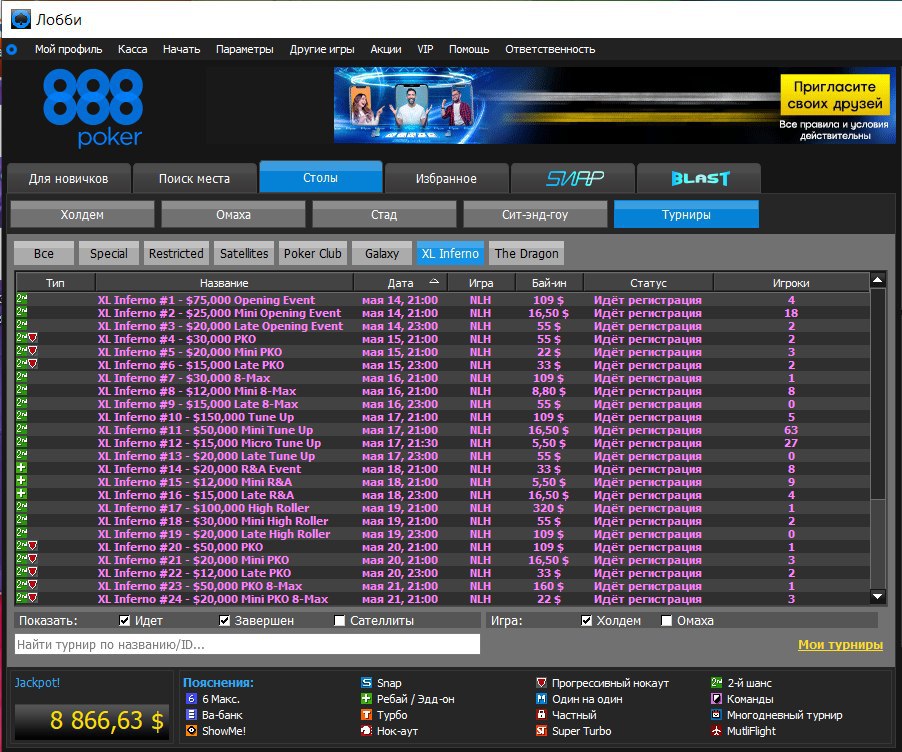This screenshot has height=752, width=902.
Task: Click the rebuy icon for XL Inferno #14
Action: (21, 468)
